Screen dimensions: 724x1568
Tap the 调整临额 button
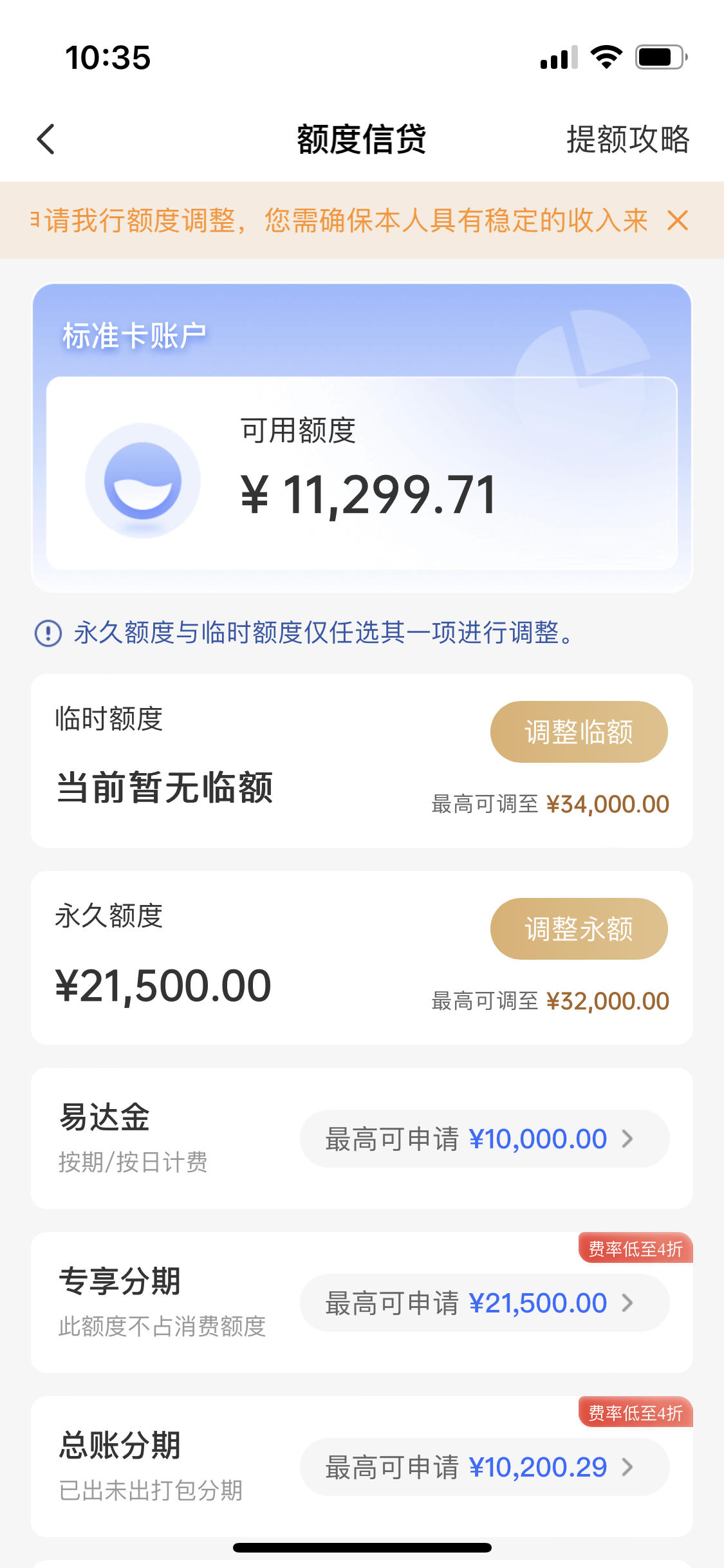point(579,732)
